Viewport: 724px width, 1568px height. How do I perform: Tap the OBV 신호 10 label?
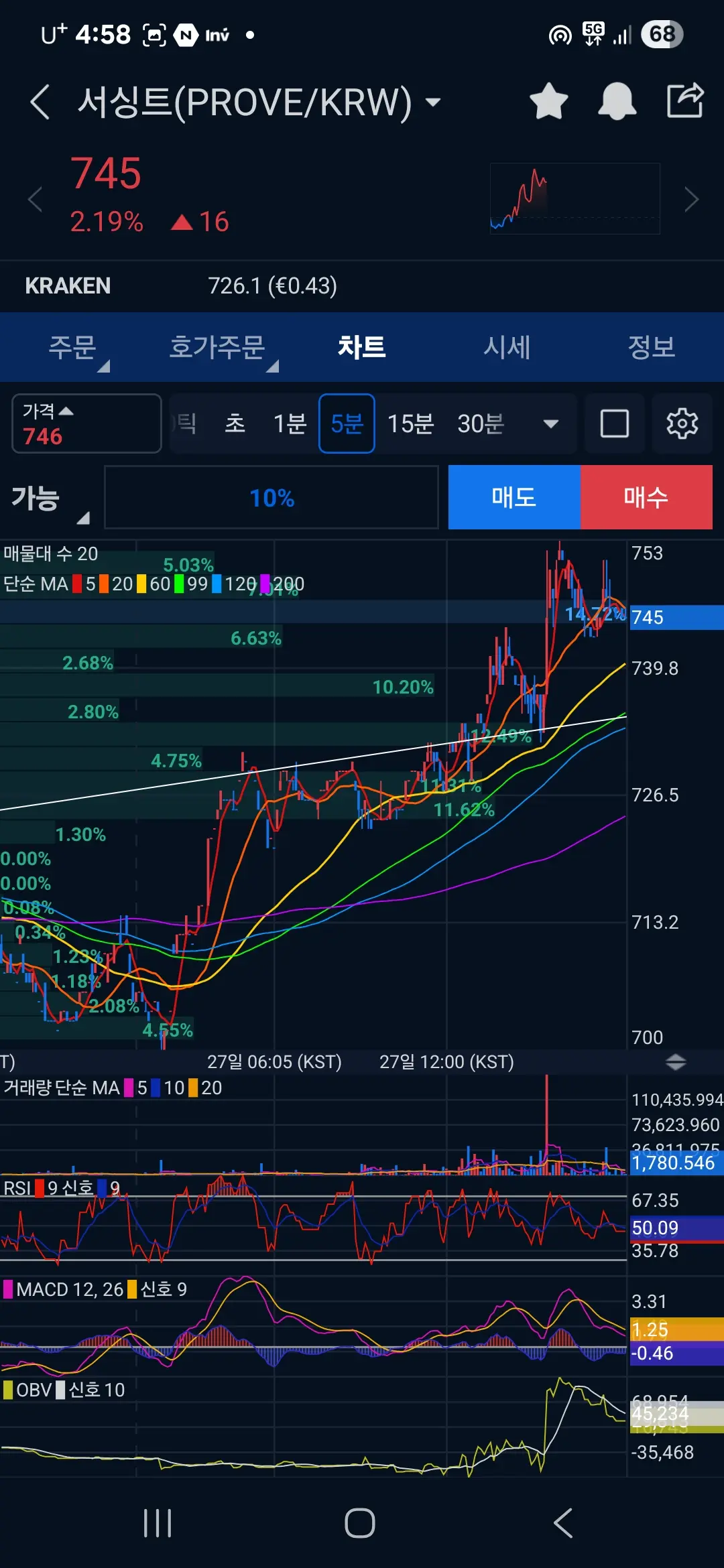[64, 1390]
